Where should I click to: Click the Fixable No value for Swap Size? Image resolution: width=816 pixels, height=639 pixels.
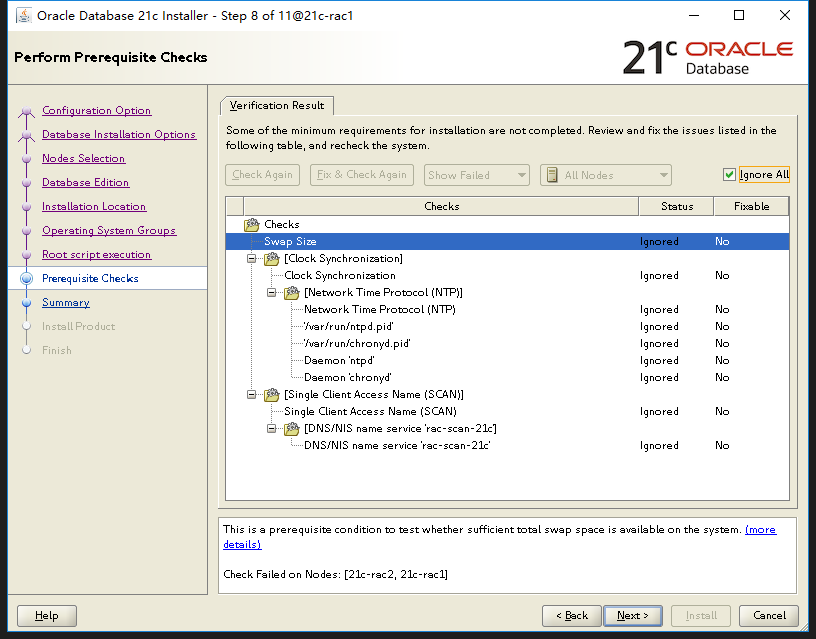coord(722,241)
